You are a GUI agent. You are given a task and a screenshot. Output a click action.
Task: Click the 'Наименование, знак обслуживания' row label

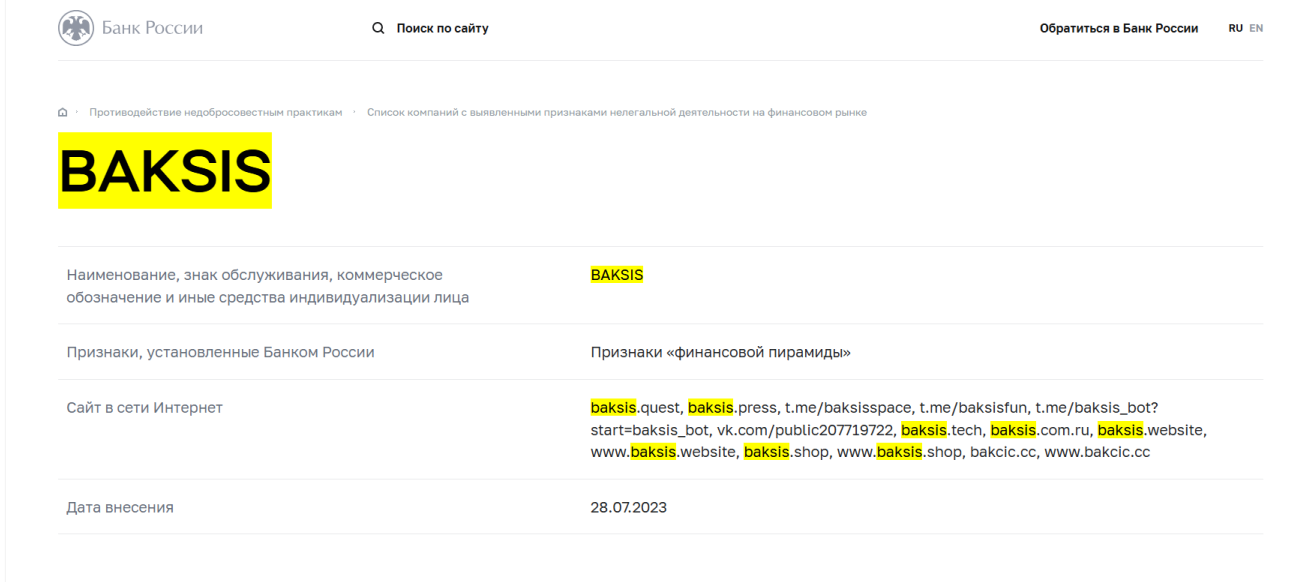point(267,286)
